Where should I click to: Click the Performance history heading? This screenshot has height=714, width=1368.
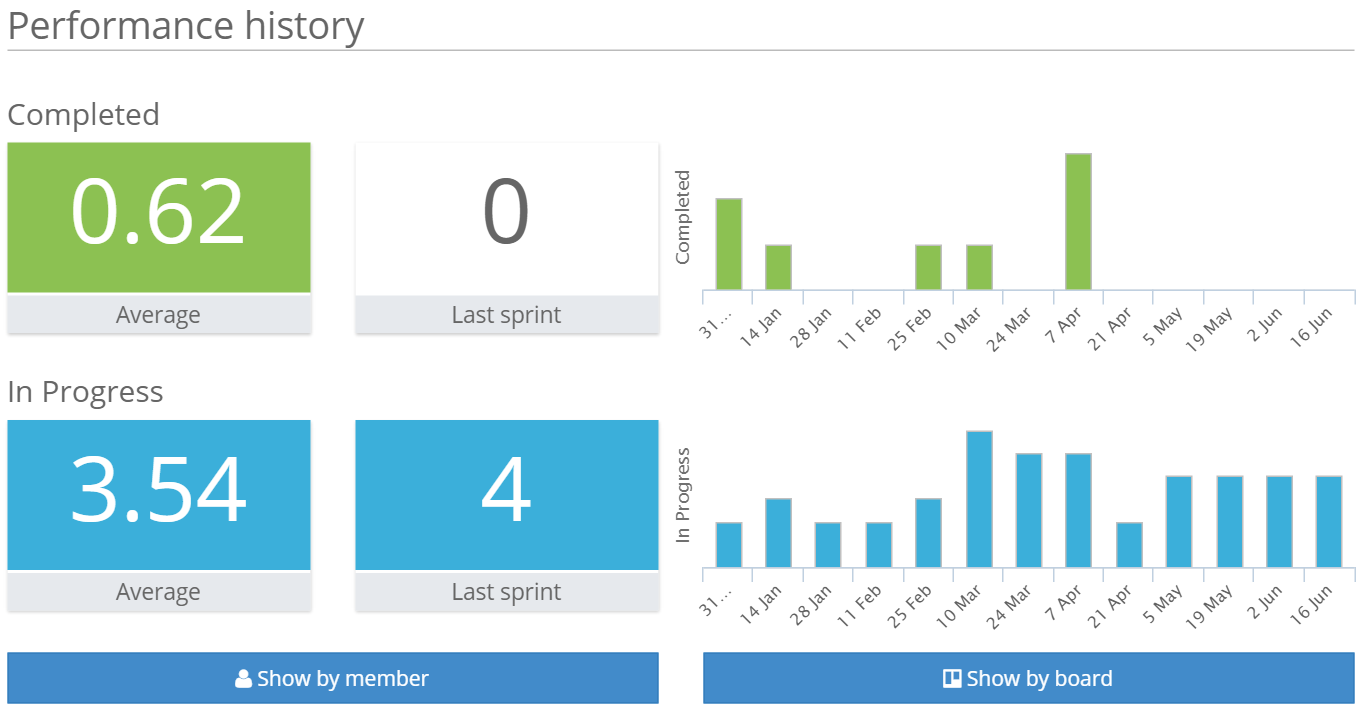(186, 26)
